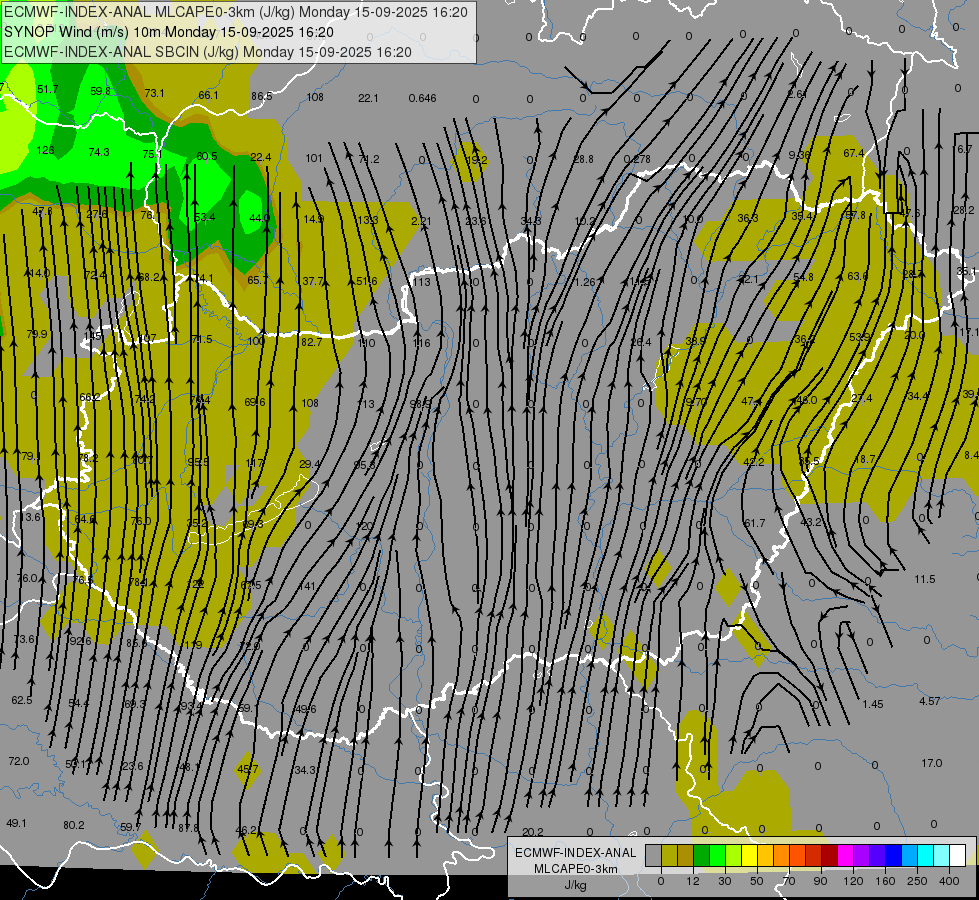Image resolution: width=979 pixels, height=900 pixels.
Task: Click the 20.2 map value
Action: (533, 832)
